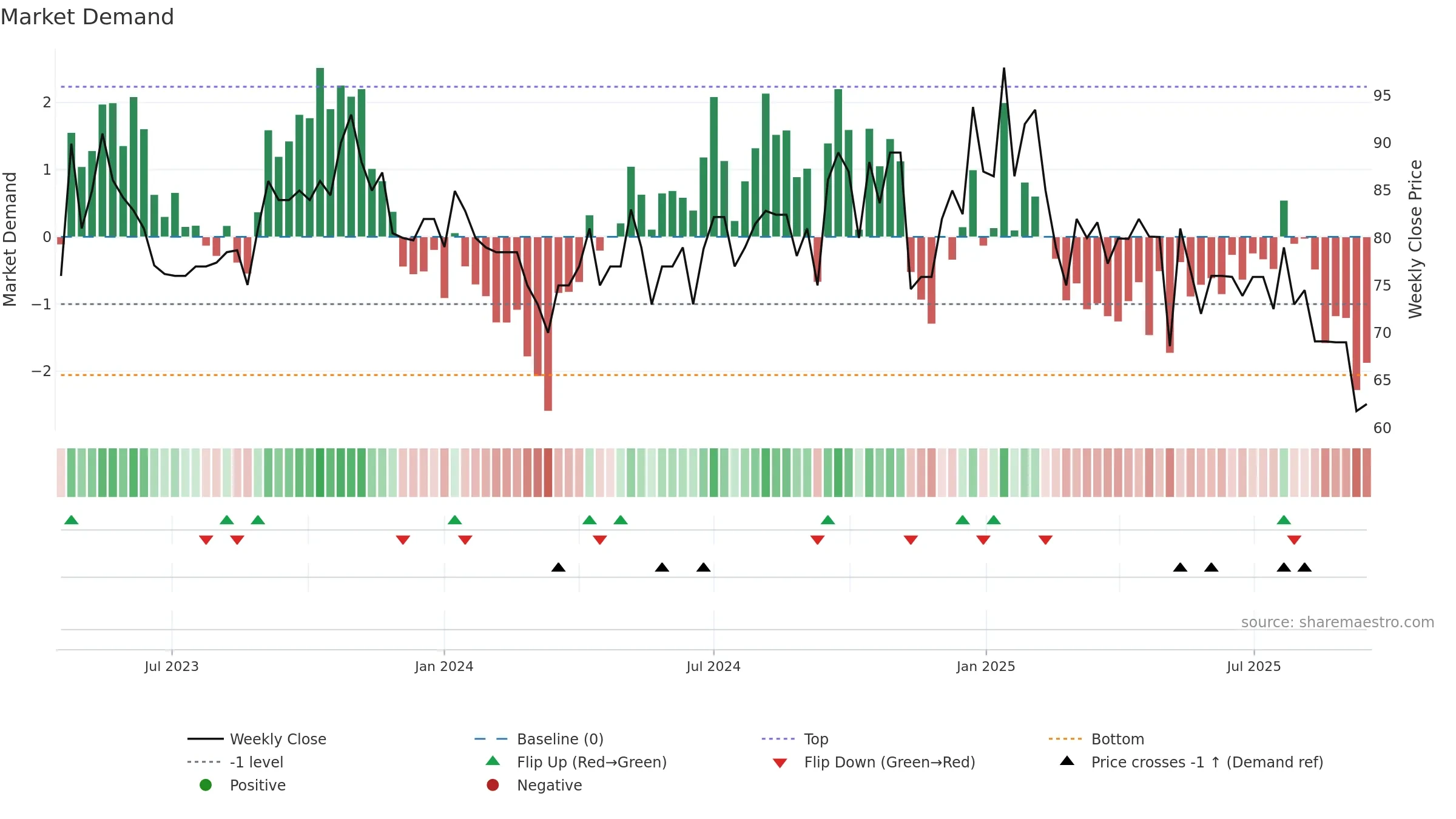Click the 'source: sharemaestro.com' attribution text

(x=1337, y=622)
